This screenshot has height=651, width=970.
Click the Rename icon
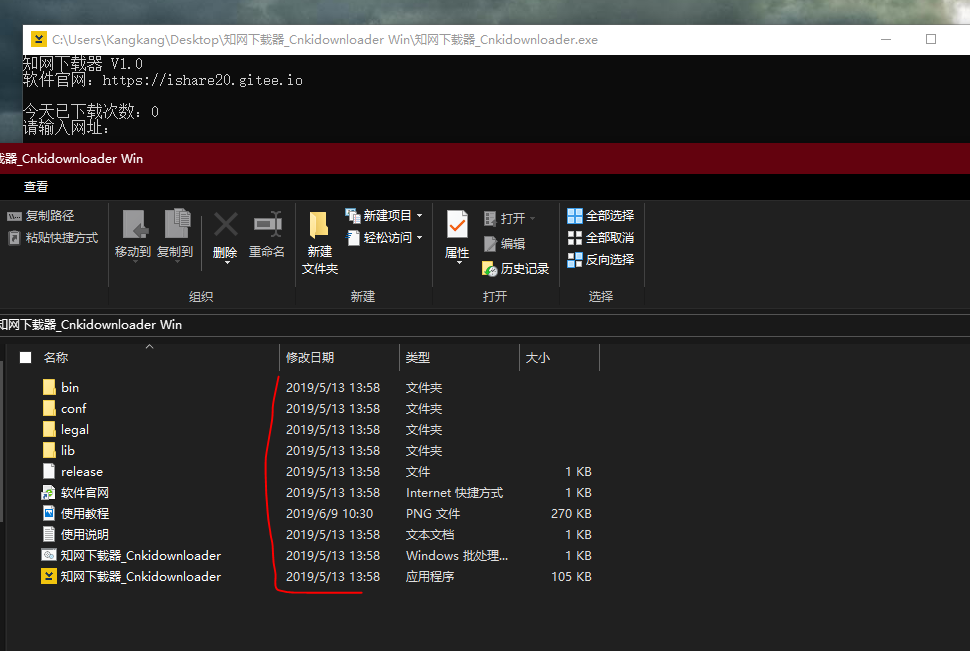[267, 224]
